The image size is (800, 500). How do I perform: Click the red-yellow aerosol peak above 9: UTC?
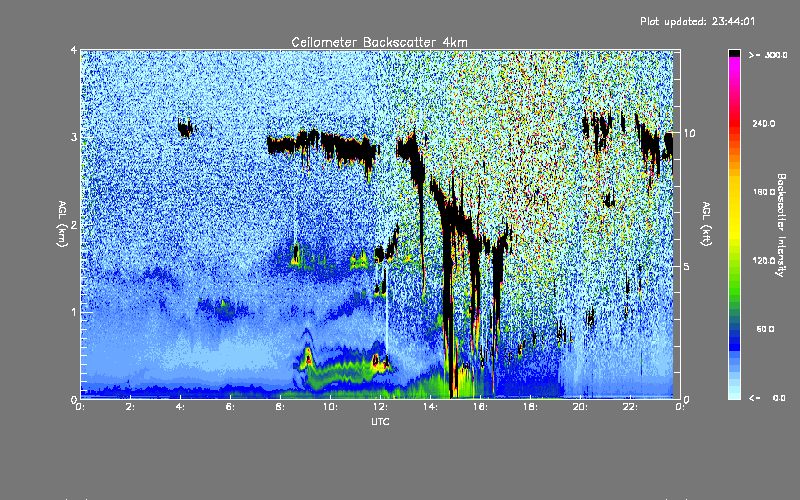point(308,357)
